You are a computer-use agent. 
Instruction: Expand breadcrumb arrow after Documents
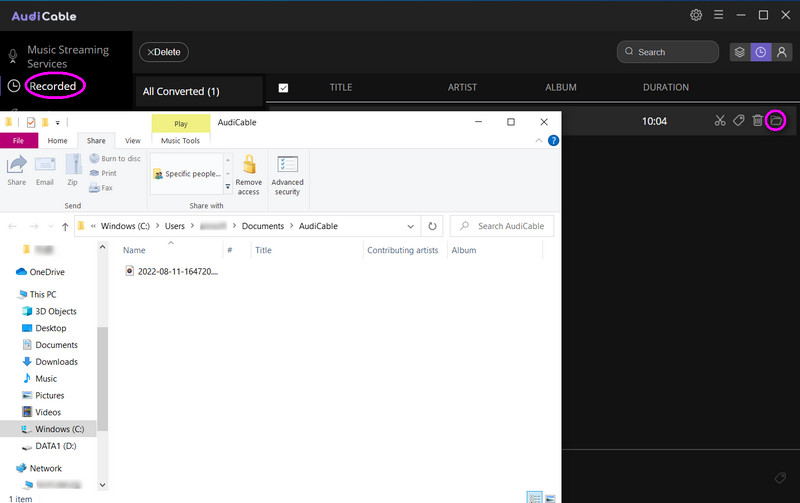291,226
